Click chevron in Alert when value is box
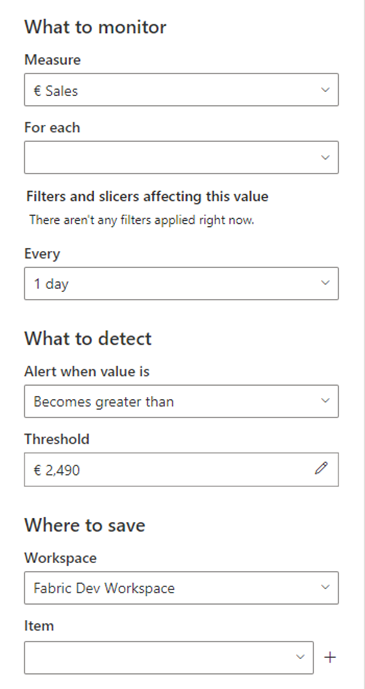Image resolution: width=365 pixels, height=689 pixels. [325, 400]
